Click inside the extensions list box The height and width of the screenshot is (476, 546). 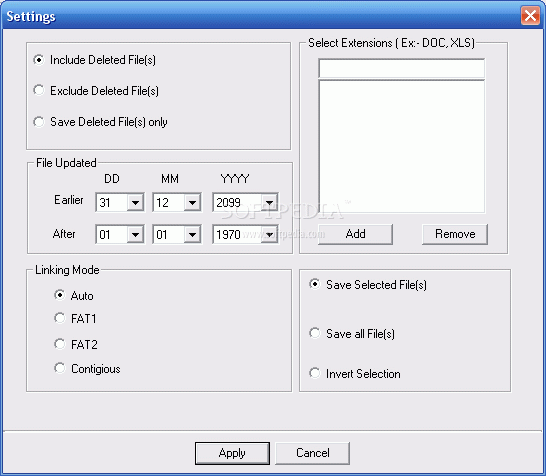click(x=401, y=146)
